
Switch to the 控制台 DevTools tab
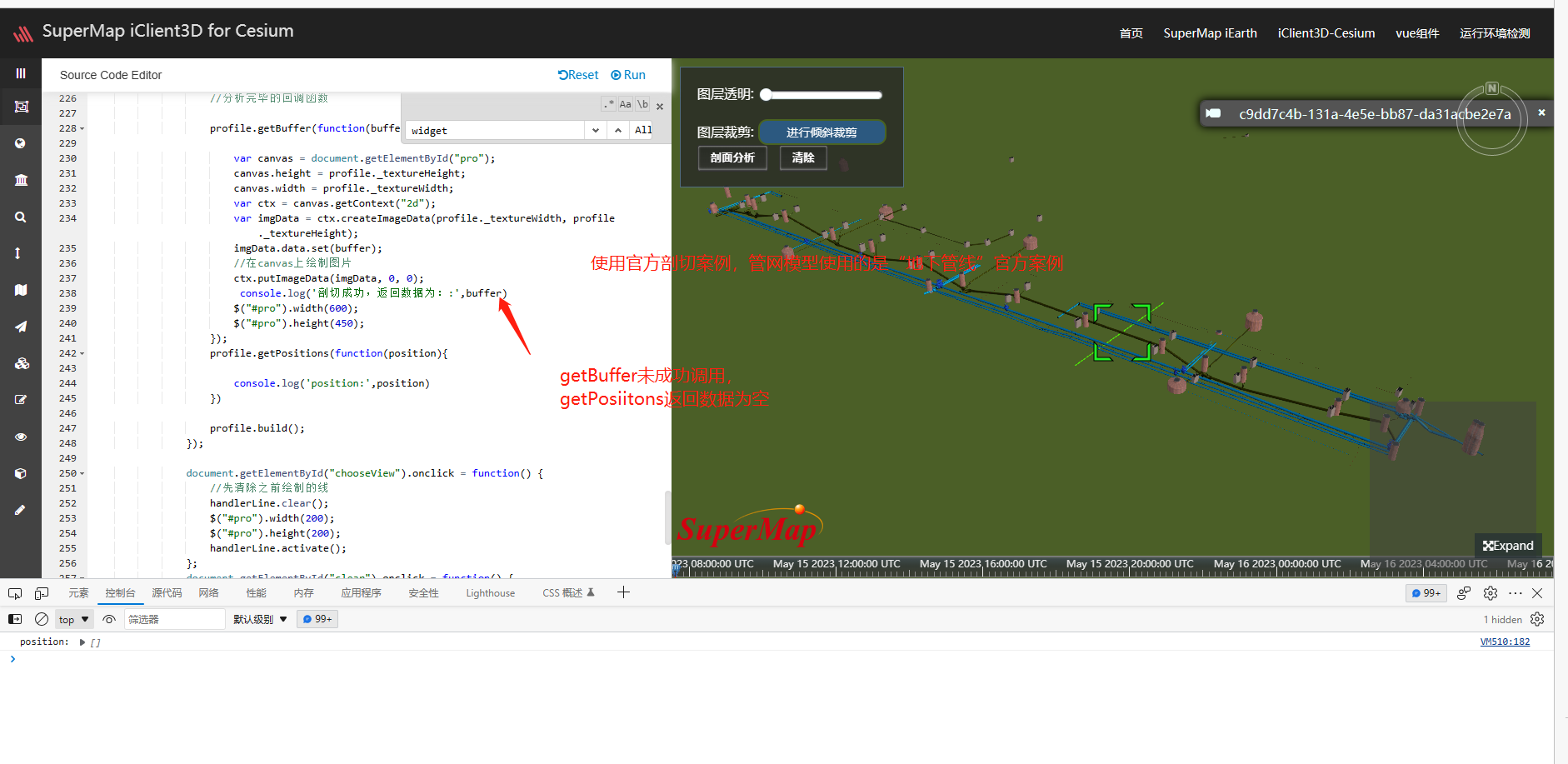(120, 593)
